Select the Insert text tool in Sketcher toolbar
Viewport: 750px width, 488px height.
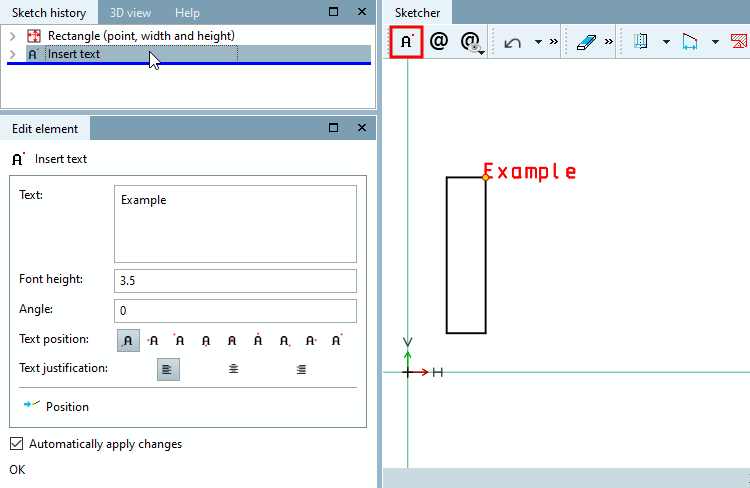406,42
